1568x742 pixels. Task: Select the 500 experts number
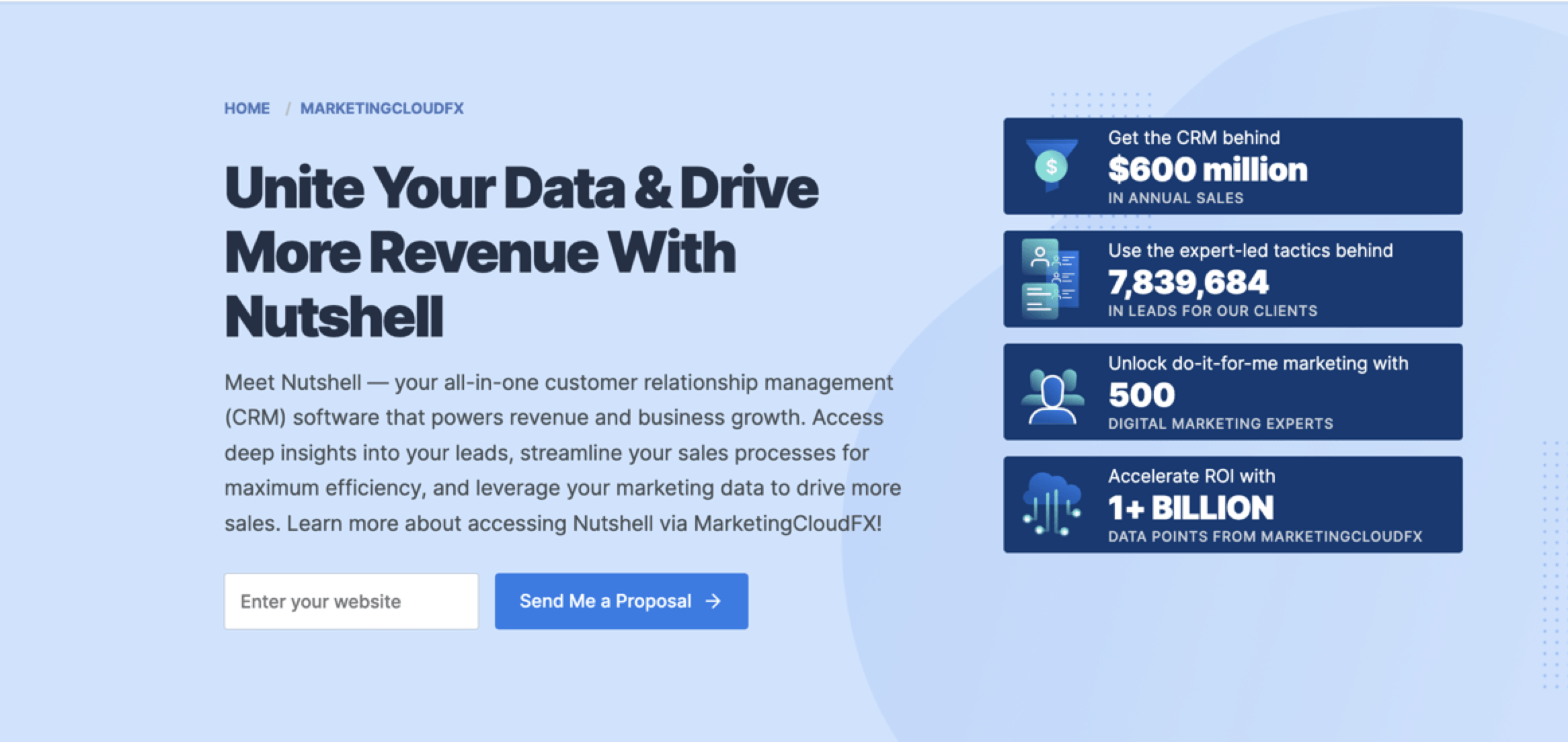1142,395
